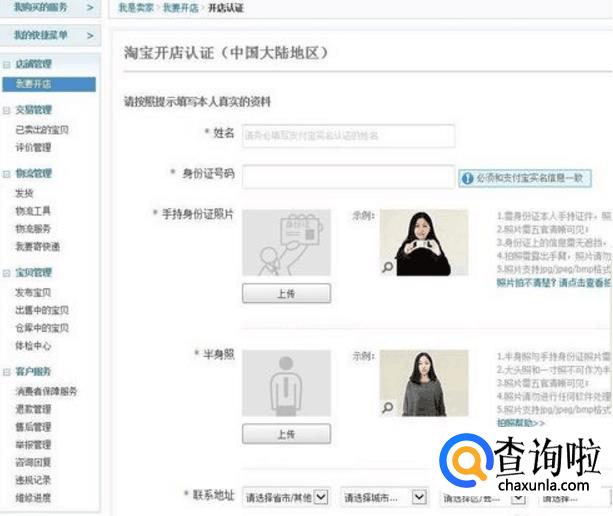
Task: Focus the 姓名 input field
Action: 348,136
